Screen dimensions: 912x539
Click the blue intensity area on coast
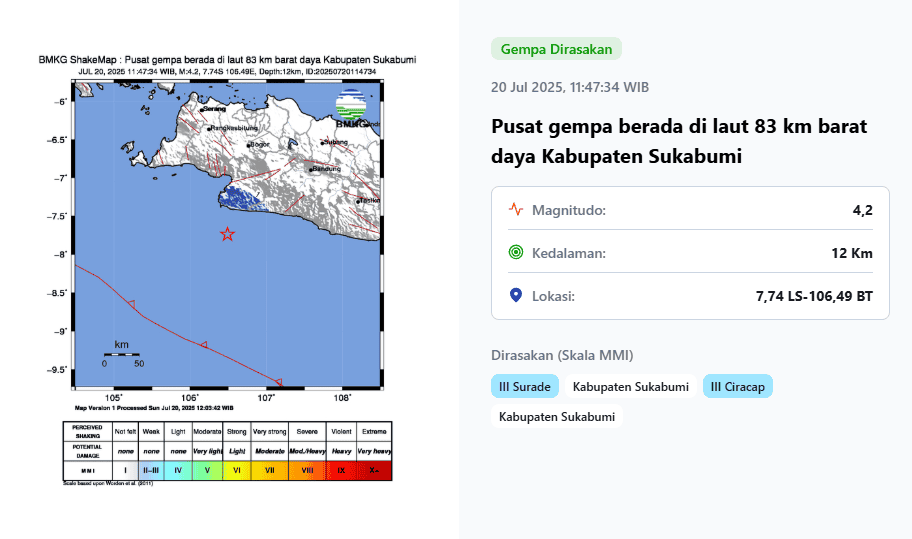(243, 198)
